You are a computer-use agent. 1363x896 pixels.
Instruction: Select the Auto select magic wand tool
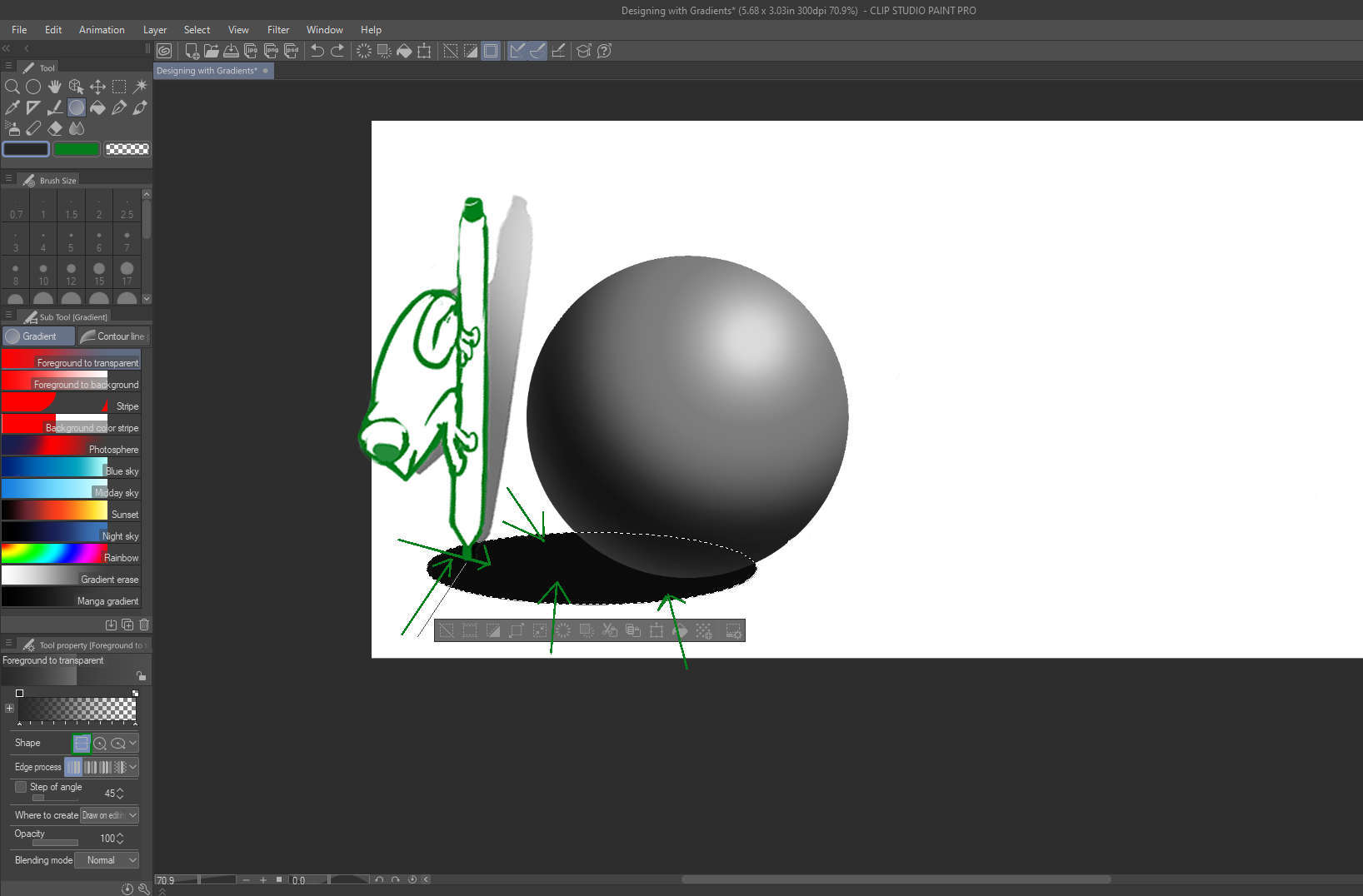141,87
